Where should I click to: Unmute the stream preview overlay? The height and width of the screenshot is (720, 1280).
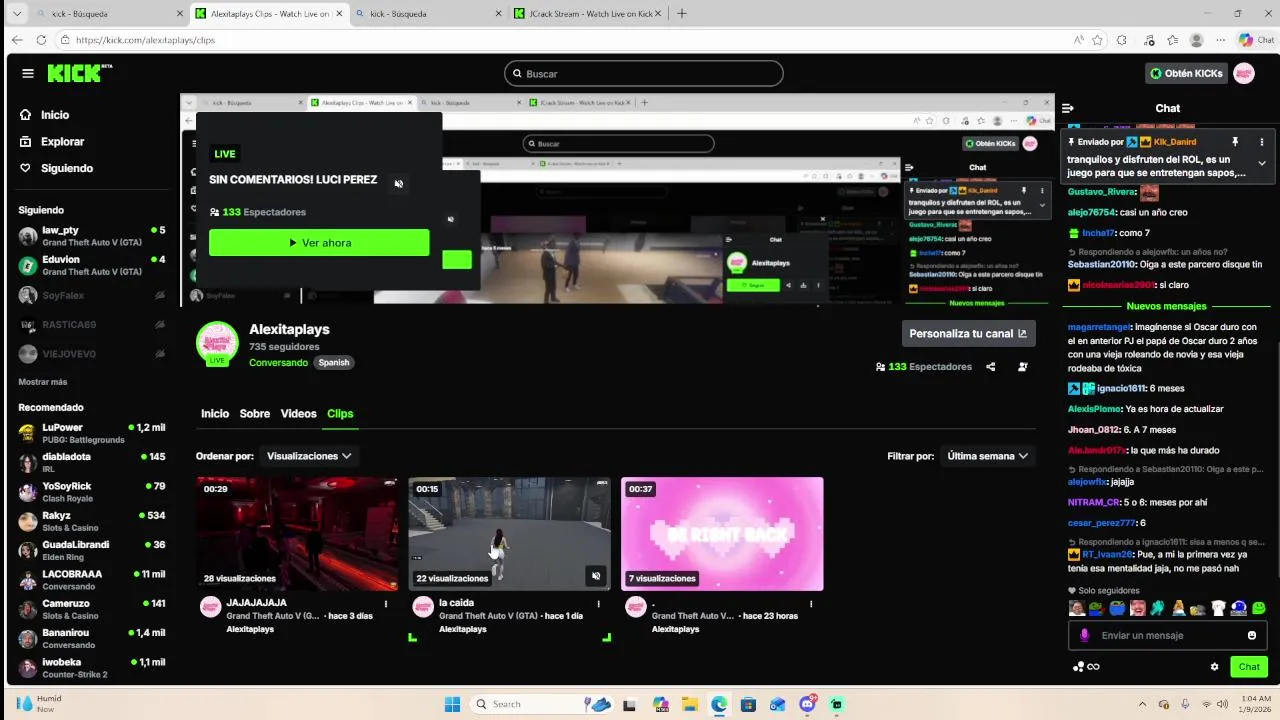(x=399, y=184)
